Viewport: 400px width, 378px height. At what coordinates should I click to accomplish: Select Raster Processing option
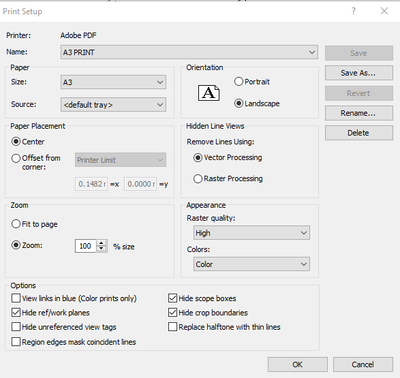coord(198,179)
